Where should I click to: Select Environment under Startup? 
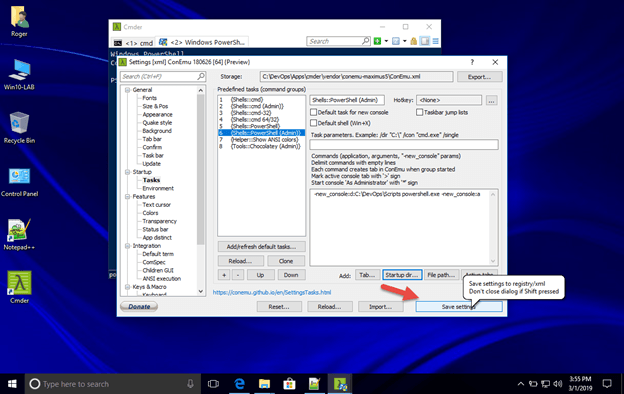(158, 188)
